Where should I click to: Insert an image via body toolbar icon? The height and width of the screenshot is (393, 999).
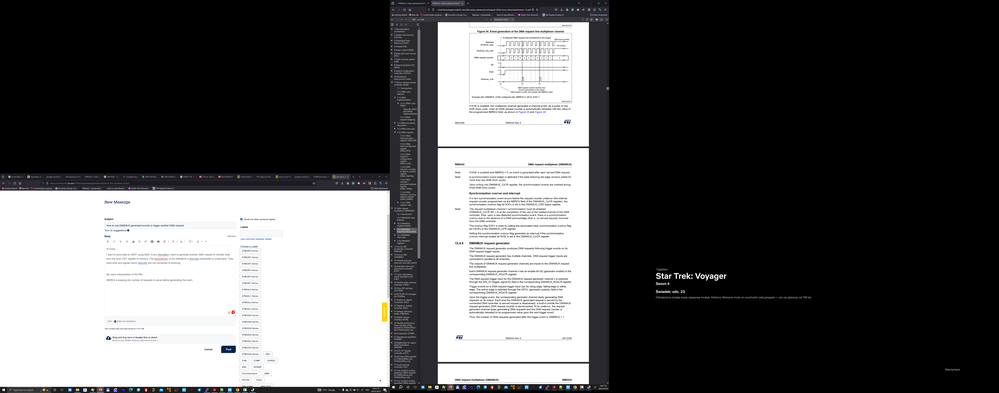click(x=152, y=241)
